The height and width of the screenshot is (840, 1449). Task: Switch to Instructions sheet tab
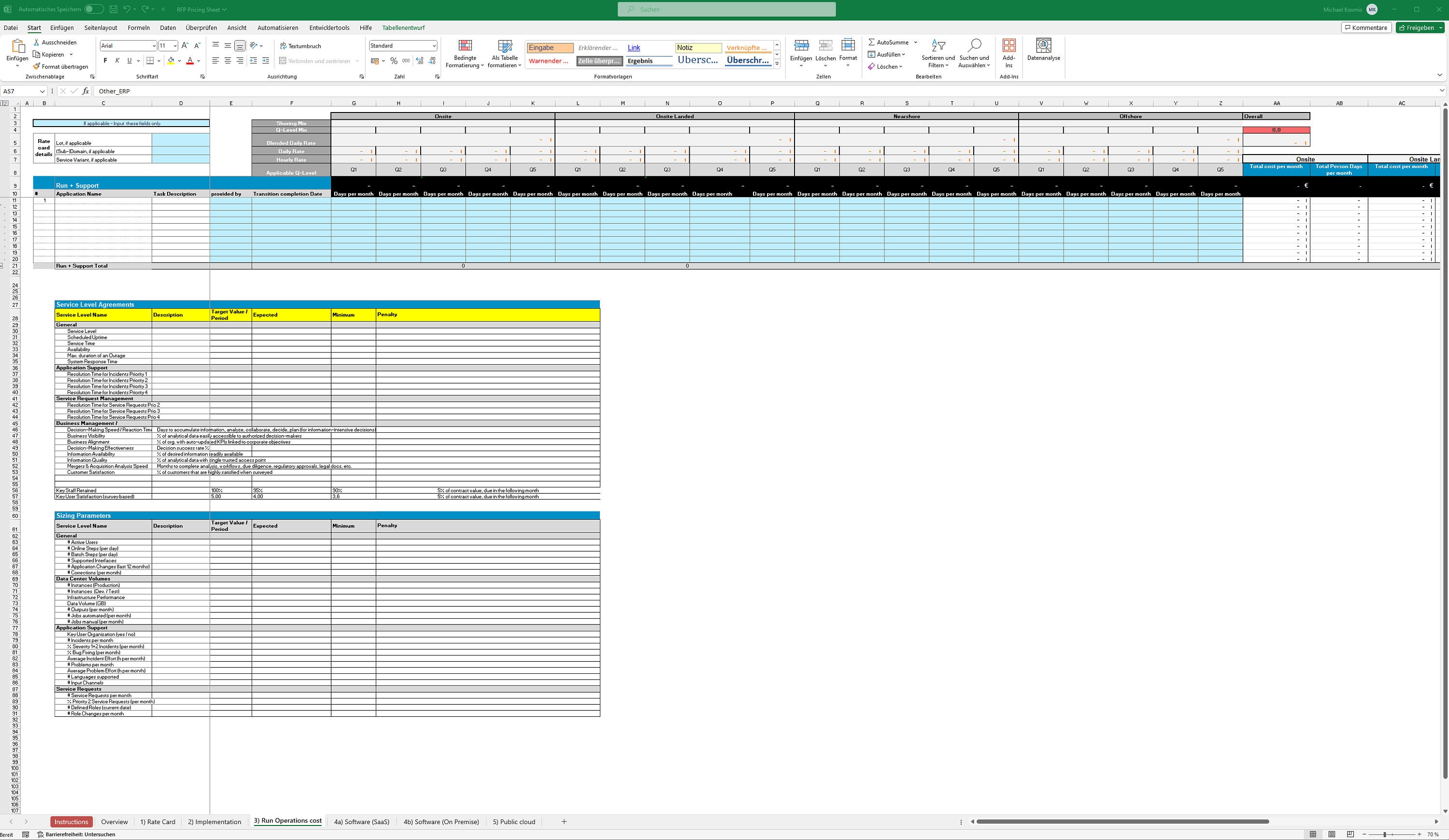click(x=71, y=822)
